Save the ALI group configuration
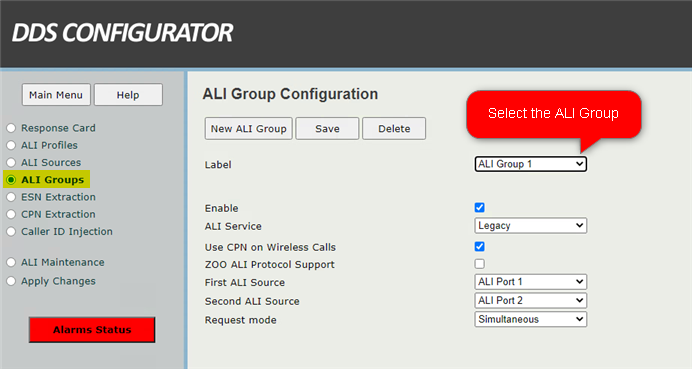This screenshot has height=369, width=692. point(327,128)
